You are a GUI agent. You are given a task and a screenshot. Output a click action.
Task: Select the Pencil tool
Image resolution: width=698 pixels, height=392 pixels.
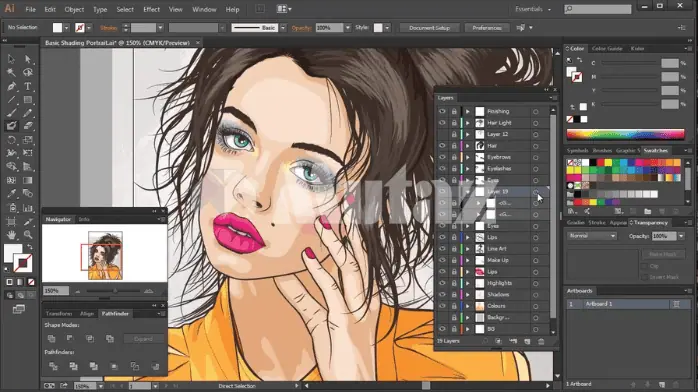[x=28, y=113]
